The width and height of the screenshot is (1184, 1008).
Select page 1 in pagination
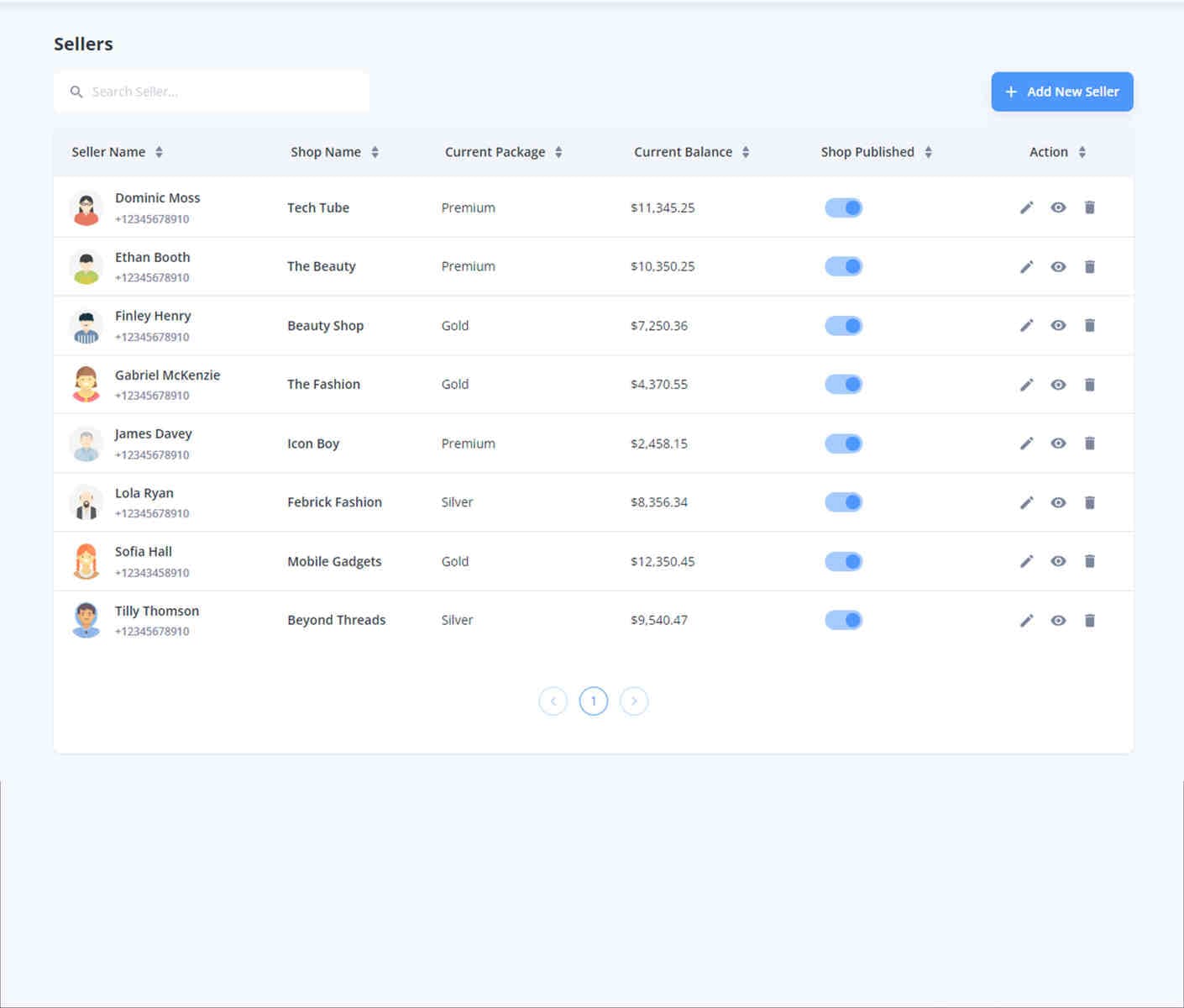(x=594, y=701)
